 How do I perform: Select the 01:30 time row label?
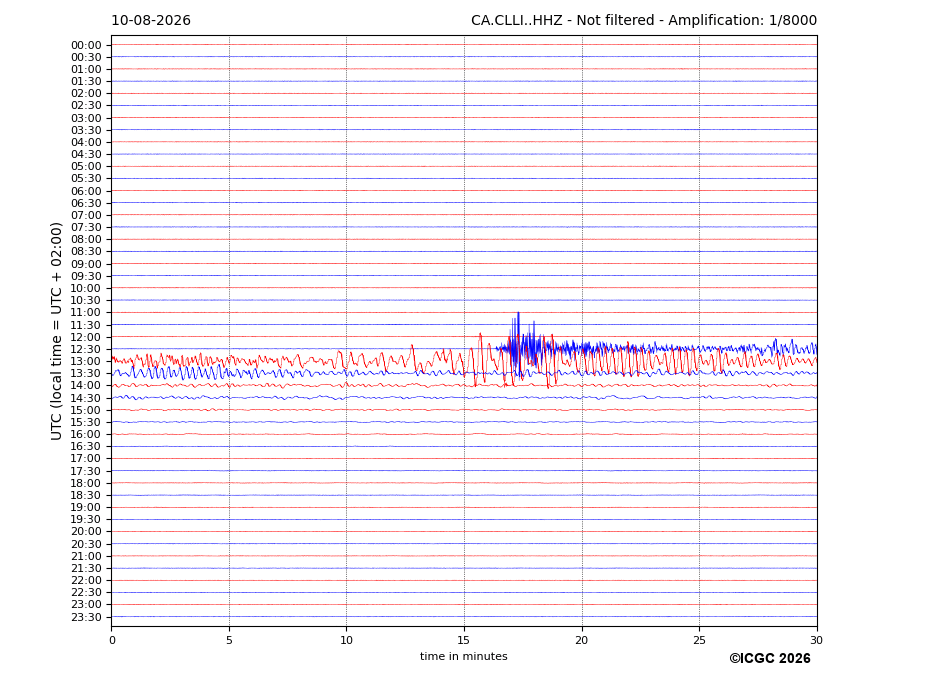pyautogui.click(x=86, y=82)
